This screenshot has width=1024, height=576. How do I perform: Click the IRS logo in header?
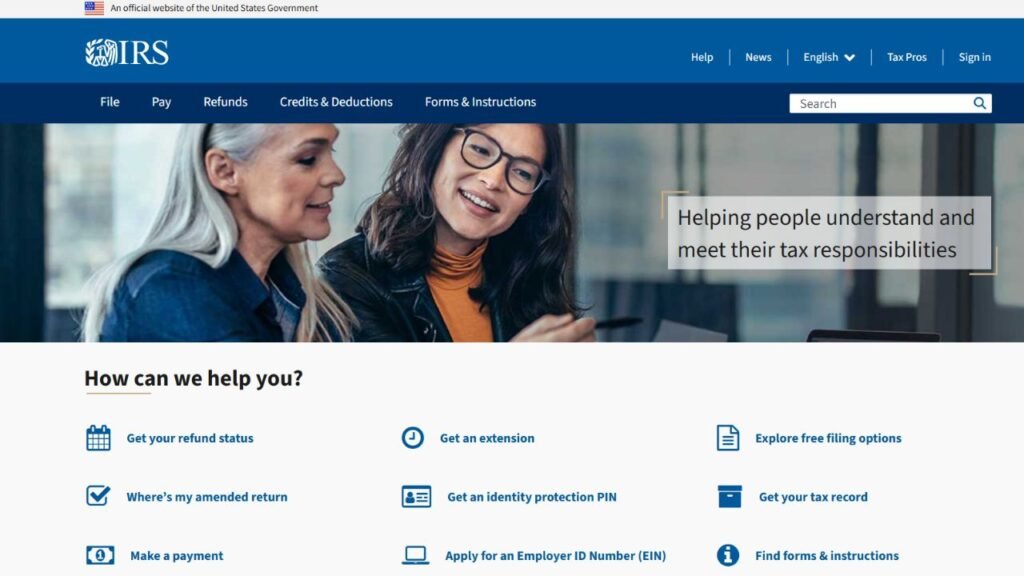pos(127,53)
